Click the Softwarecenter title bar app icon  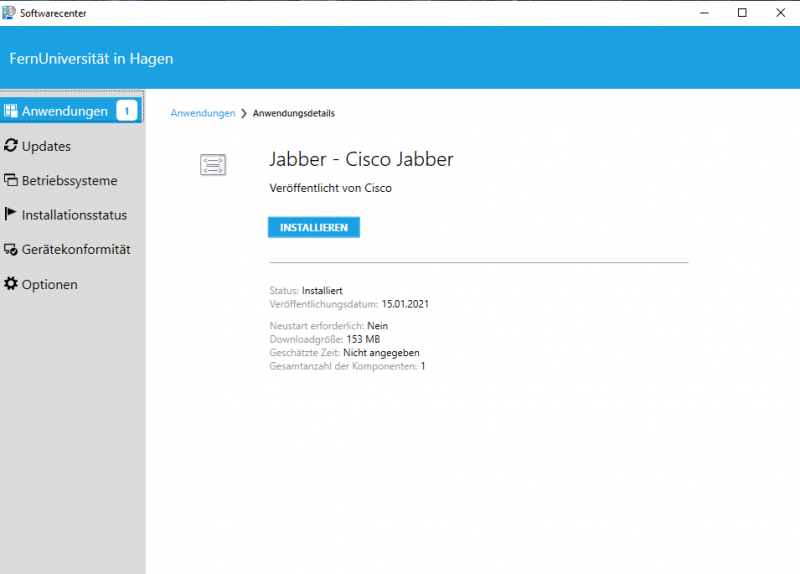coord(9,13)
